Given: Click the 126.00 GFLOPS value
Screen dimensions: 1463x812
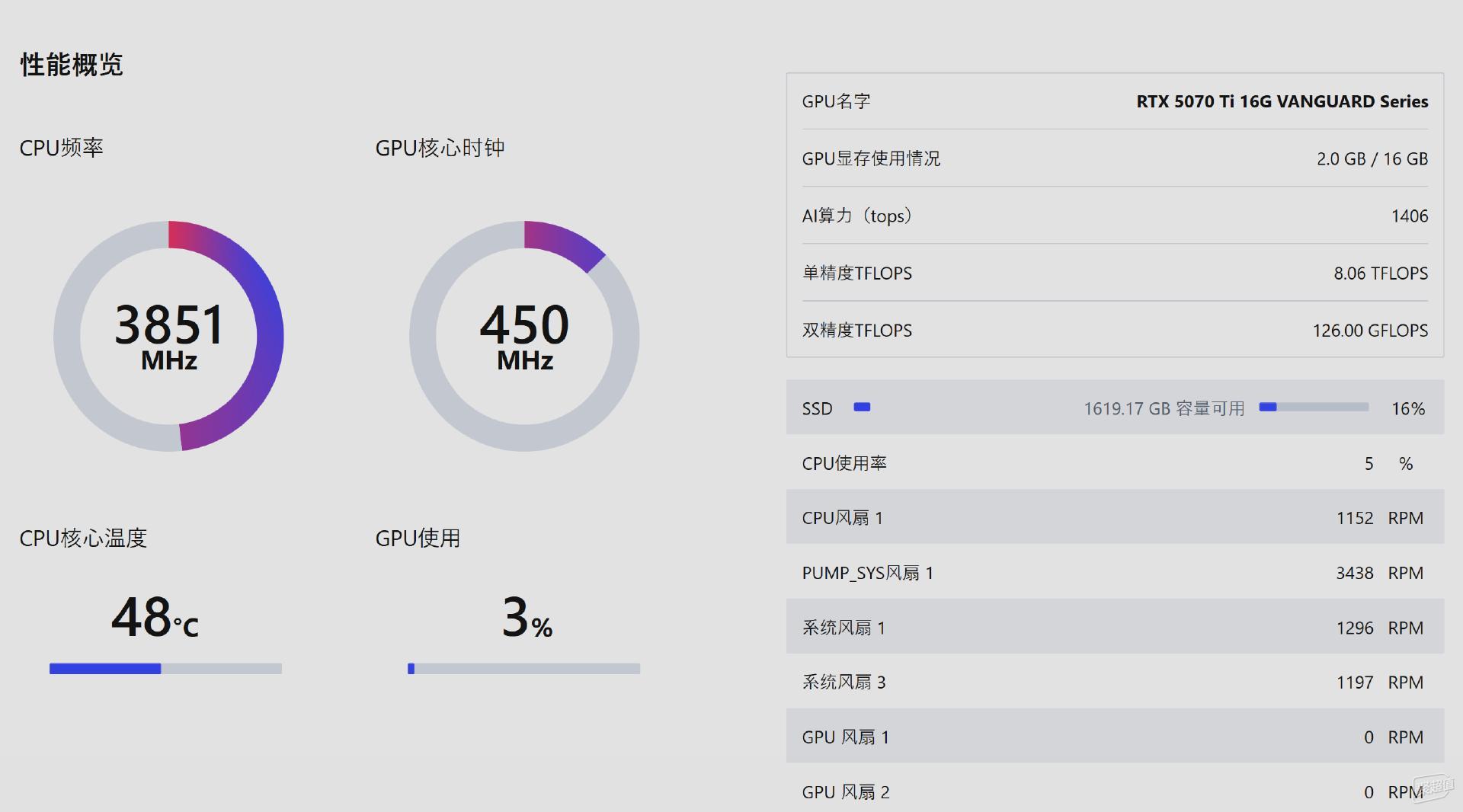Looking at the screenshot, I should [1370, 330].
